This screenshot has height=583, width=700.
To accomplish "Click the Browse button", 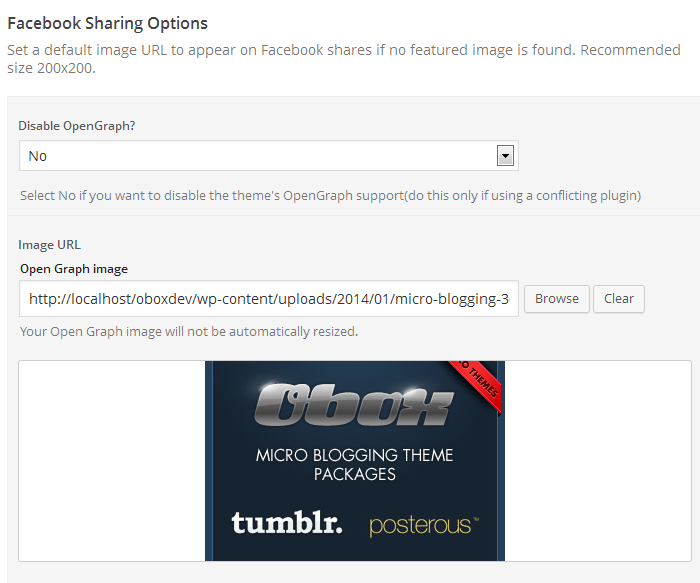I will 557,299.
